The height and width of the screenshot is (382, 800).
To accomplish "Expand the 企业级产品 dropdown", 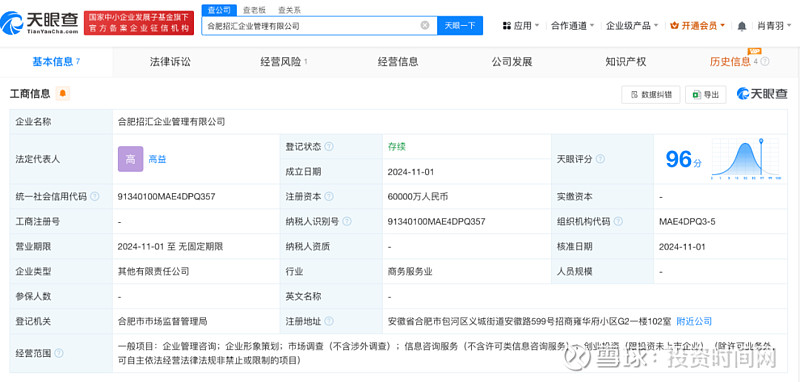I will 632,26.
